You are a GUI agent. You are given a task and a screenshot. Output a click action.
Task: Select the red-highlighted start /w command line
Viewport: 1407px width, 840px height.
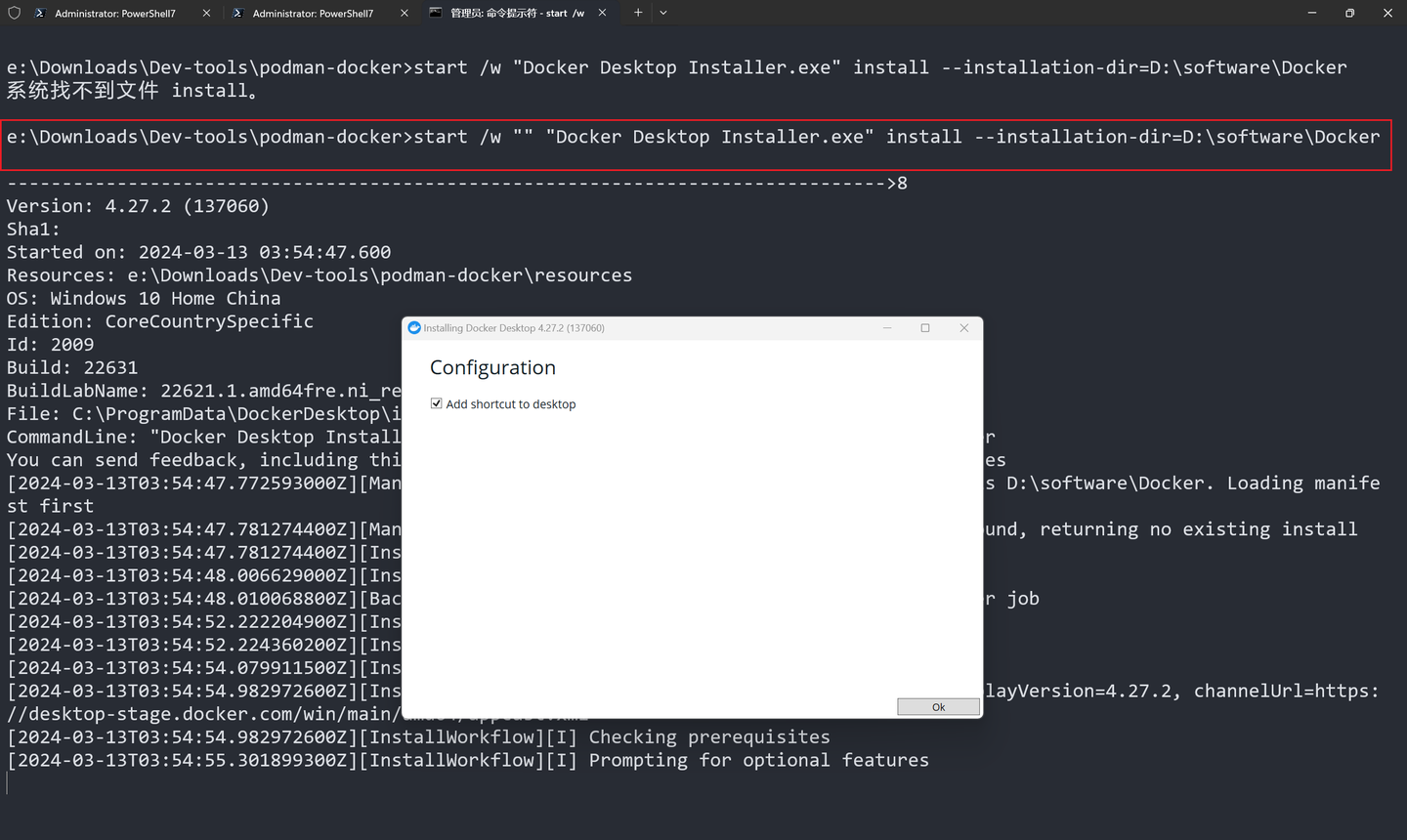point(684,137)
